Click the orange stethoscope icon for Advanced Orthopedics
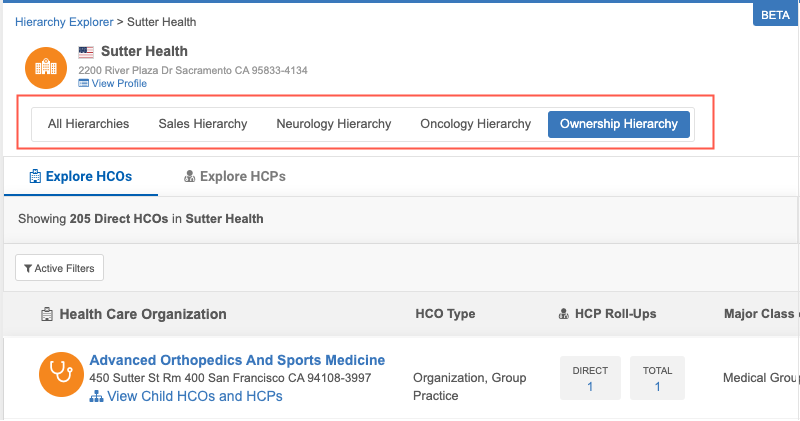The image size is (800, 421). click(x=61, y=375)
